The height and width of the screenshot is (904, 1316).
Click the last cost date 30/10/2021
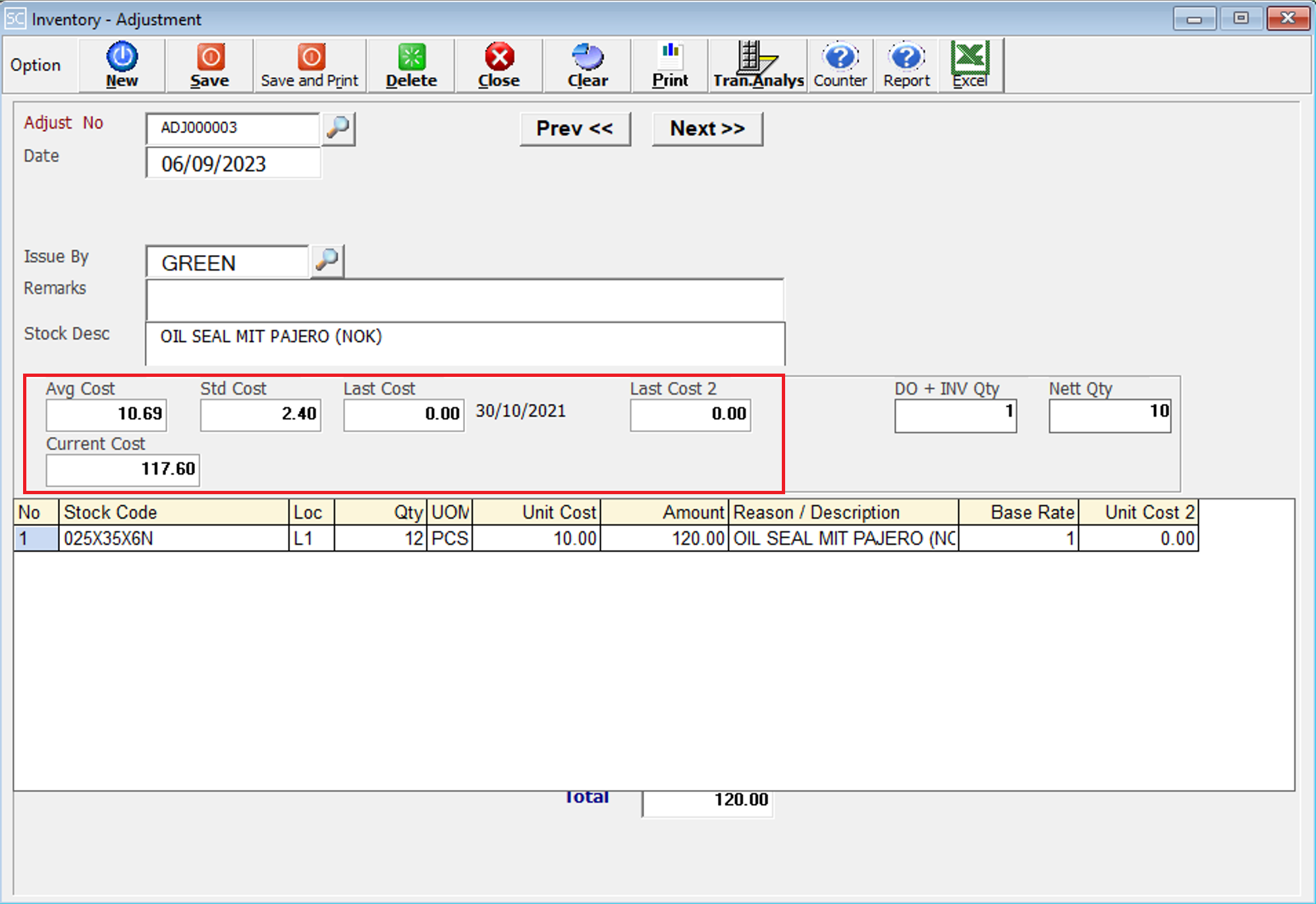(520, 411)
